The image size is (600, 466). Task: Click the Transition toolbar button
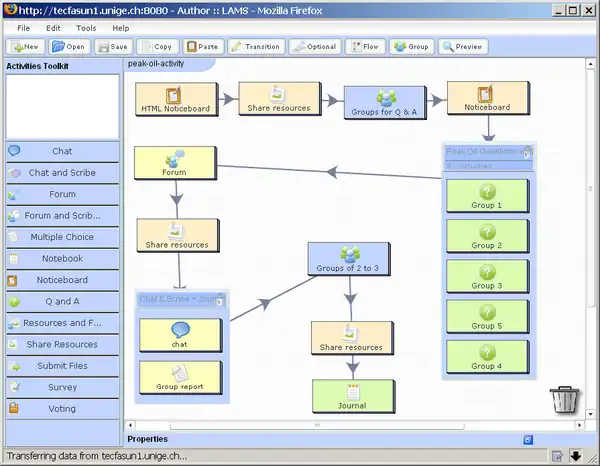tap(255, 46)
